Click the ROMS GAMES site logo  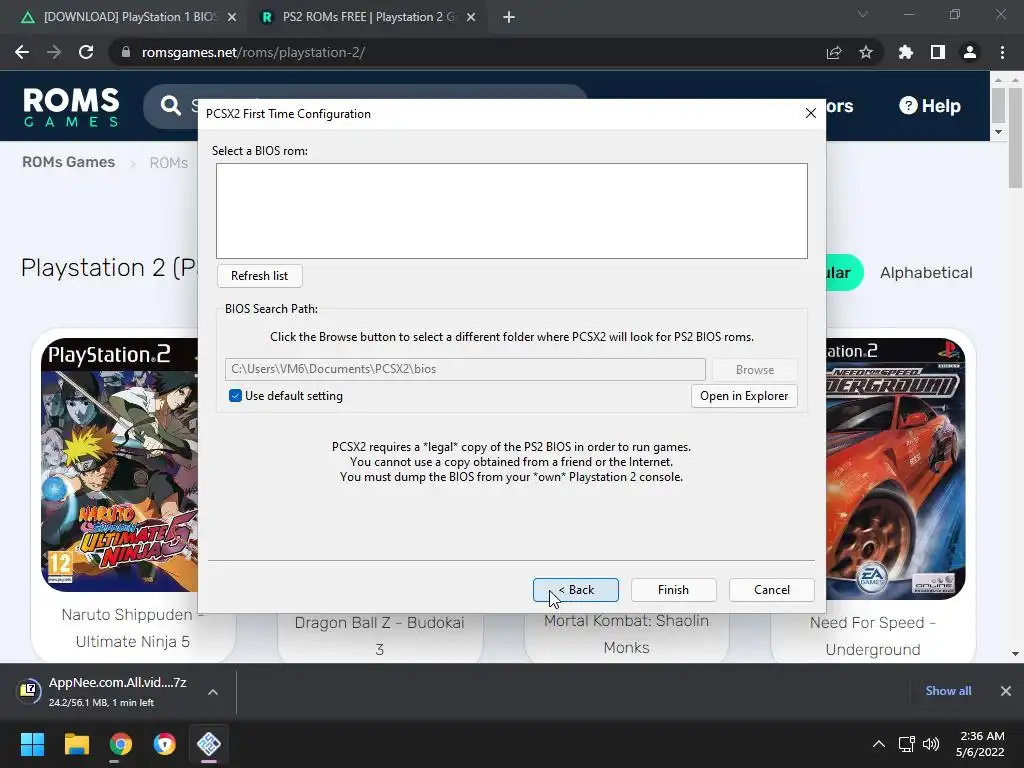coord(71,106)
